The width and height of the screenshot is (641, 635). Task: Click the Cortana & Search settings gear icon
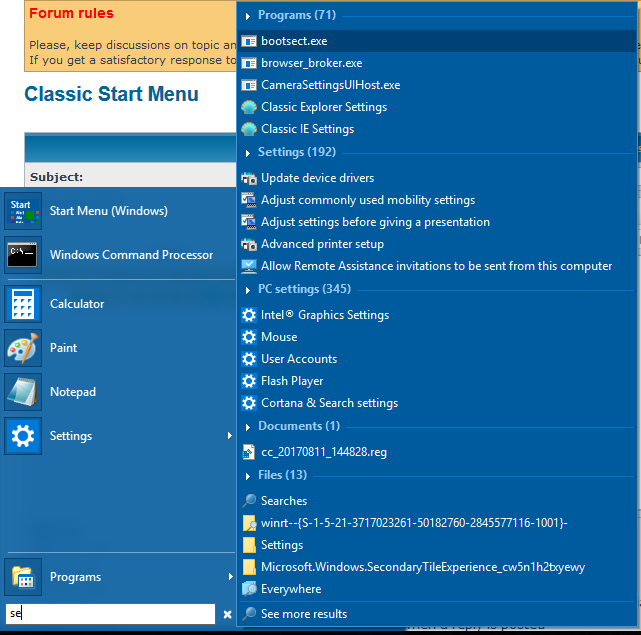(x=249, y=403)
